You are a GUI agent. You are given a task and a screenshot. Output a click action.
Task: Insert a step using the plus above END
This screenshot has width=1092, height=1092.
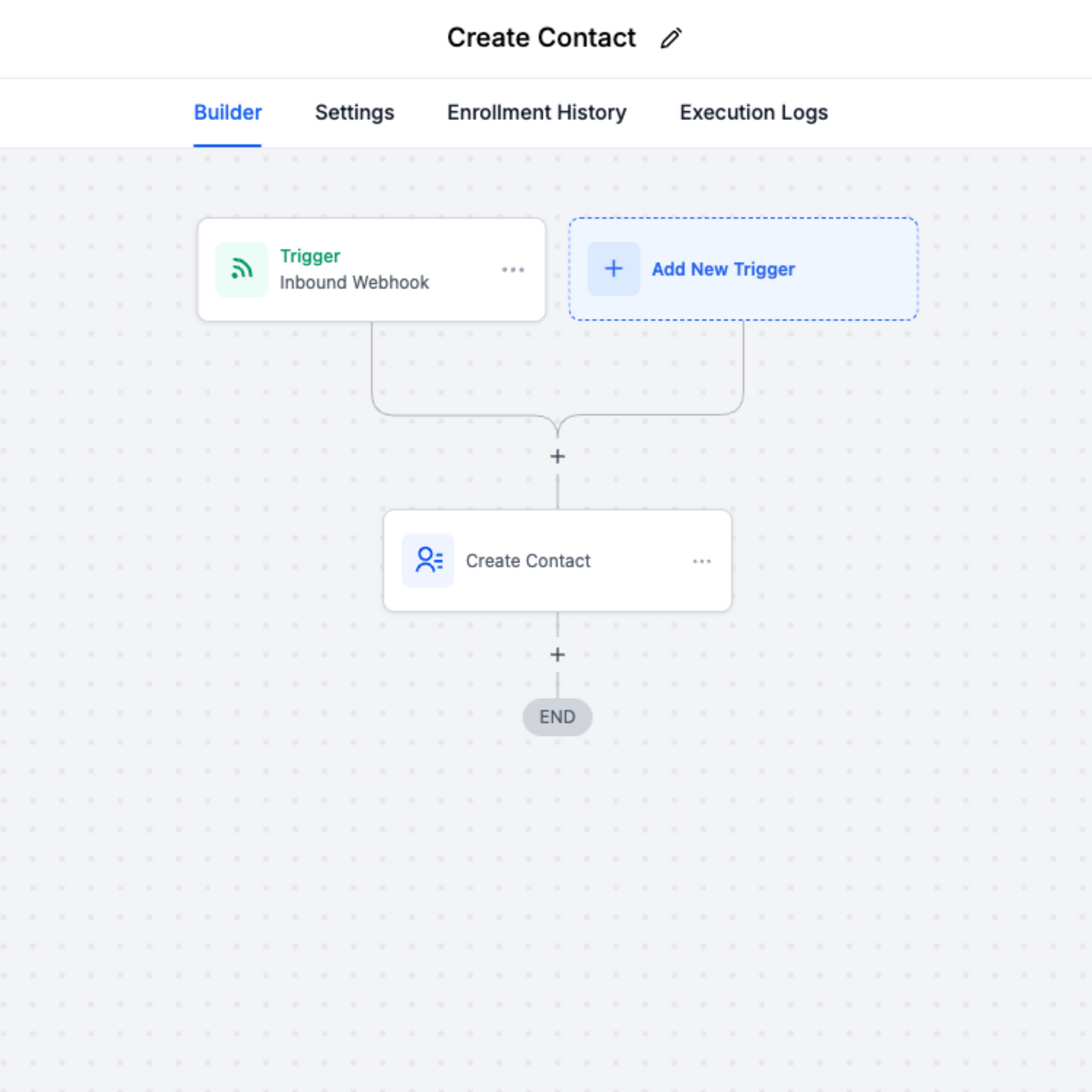558,654
